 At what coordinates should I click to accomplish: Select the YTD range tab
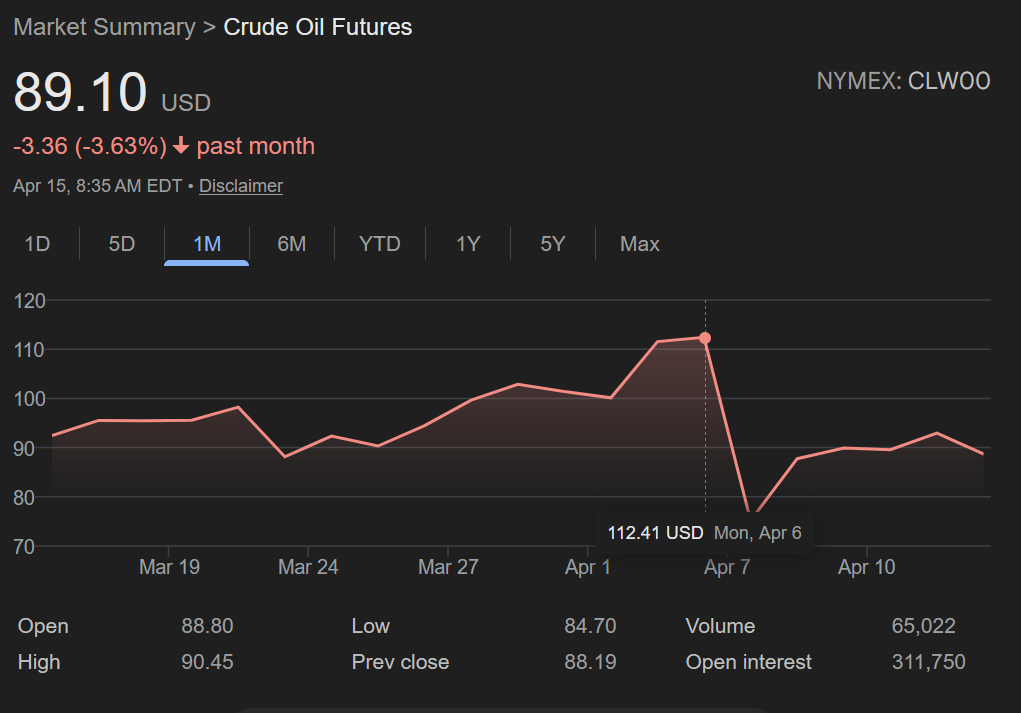click(379, 244)
